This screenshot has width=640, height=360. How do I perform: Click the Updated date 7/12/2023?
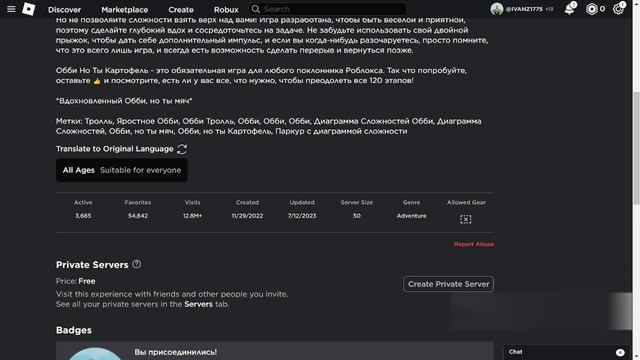tap(302, 216)
